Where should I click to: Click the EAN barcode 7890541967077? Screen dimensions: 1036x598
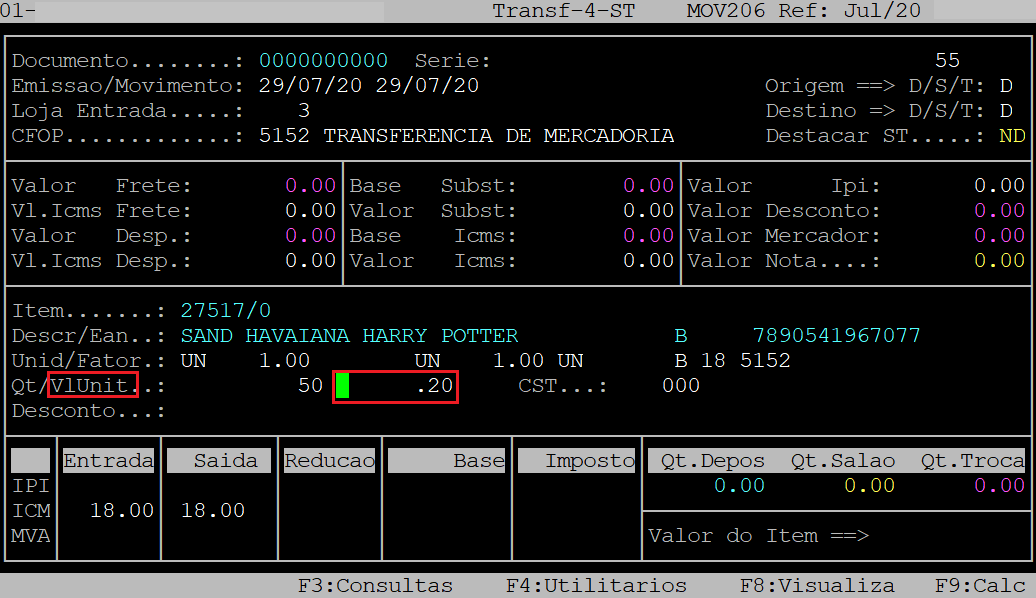point(835,336)
